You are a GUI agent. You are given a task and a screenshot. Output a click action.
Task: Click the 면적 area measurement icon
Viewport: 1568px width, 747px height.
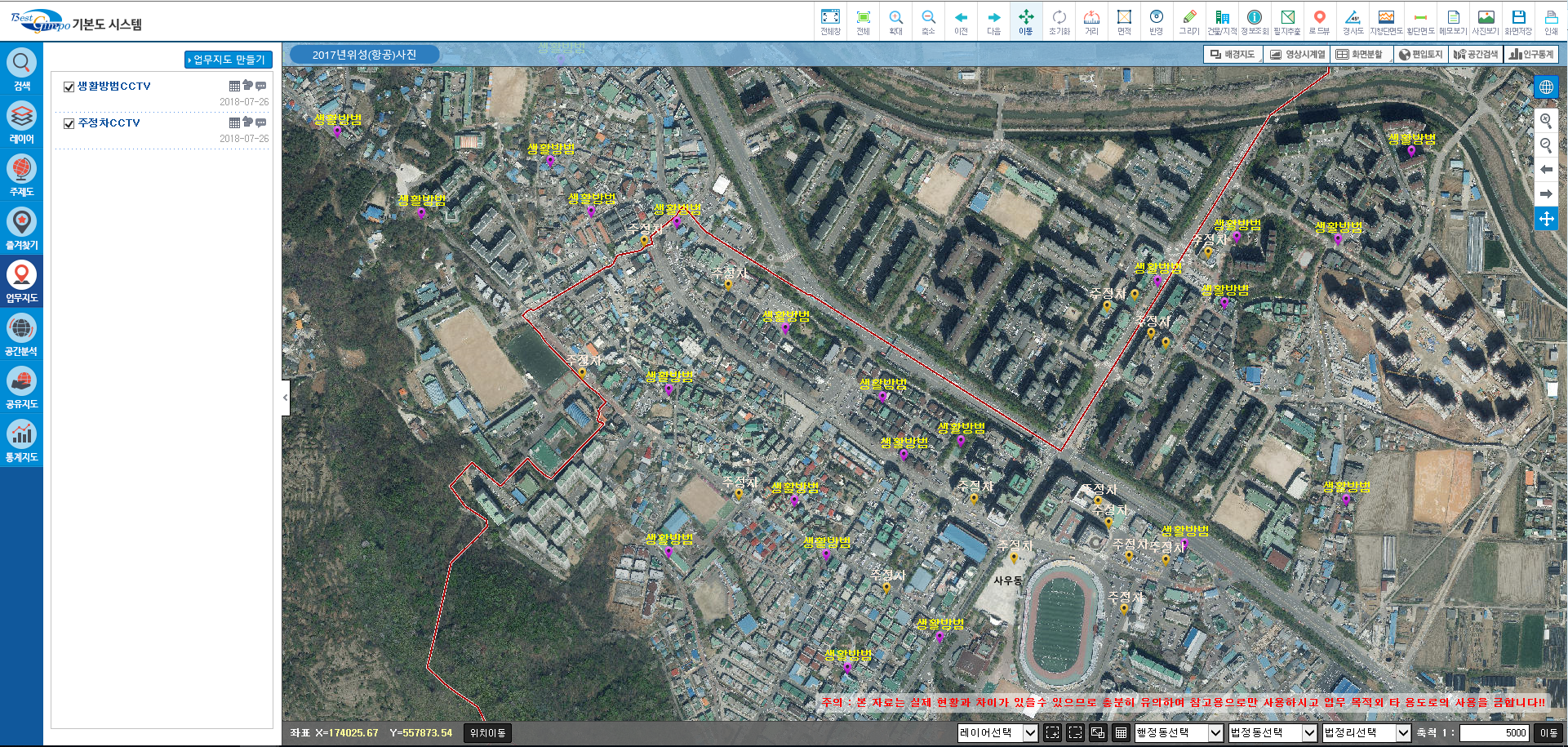coord(1124,21)
